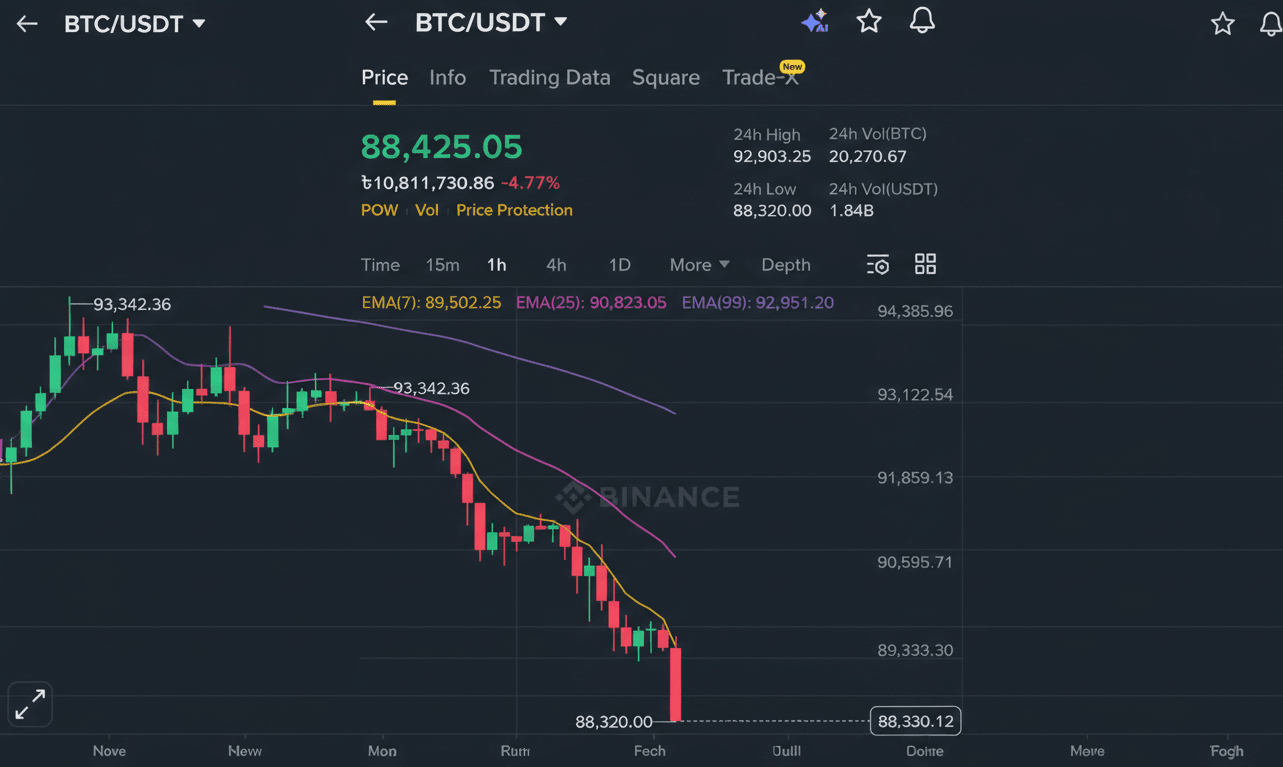Select the 15m interval
This screenshot has width=1283, height=767.
443,265
